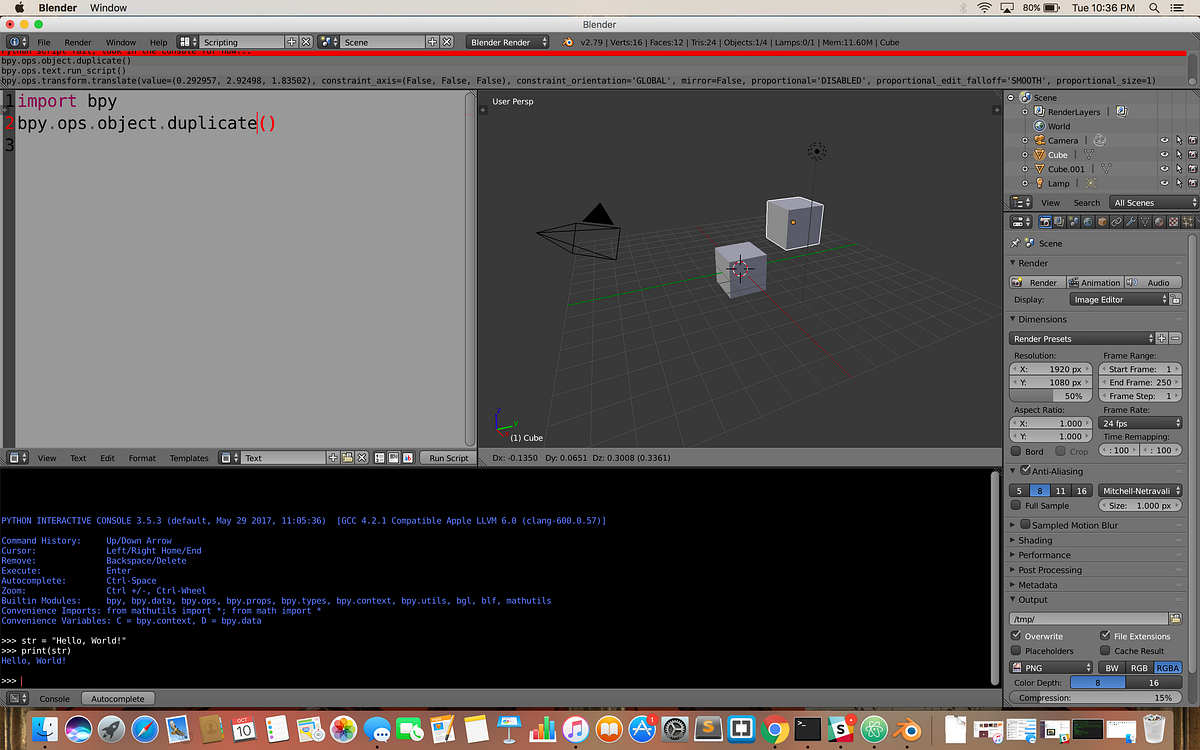Image resolution: width=1200 pixels, height=750 pixels.
Task: Select the Object constraints chain-link icon
Action: [x=1116, y=222]
